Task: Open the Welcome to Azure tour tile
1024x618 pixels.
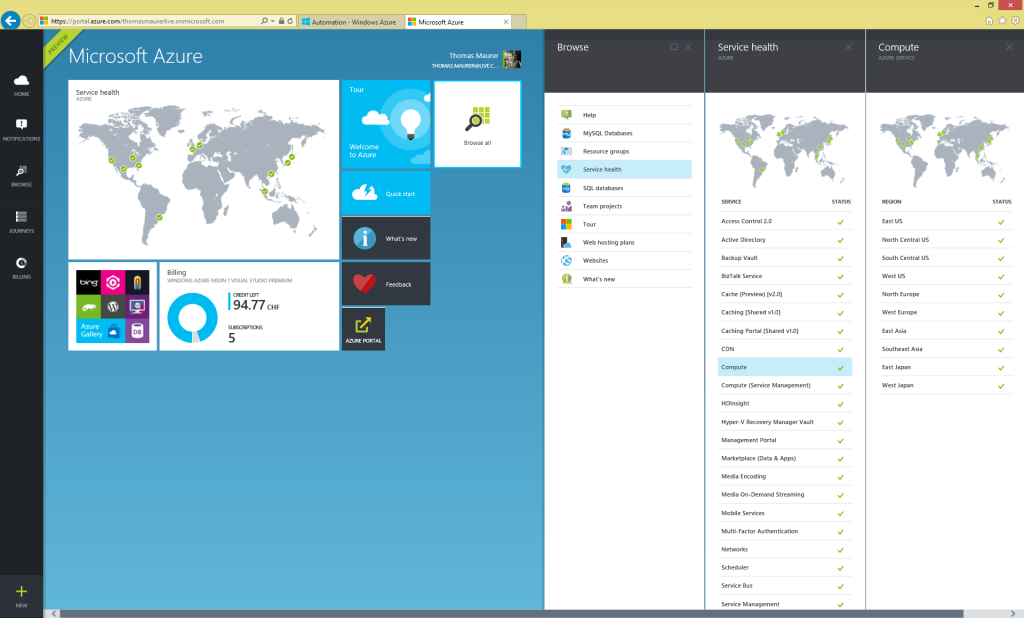Action: (x=386, y=124)
